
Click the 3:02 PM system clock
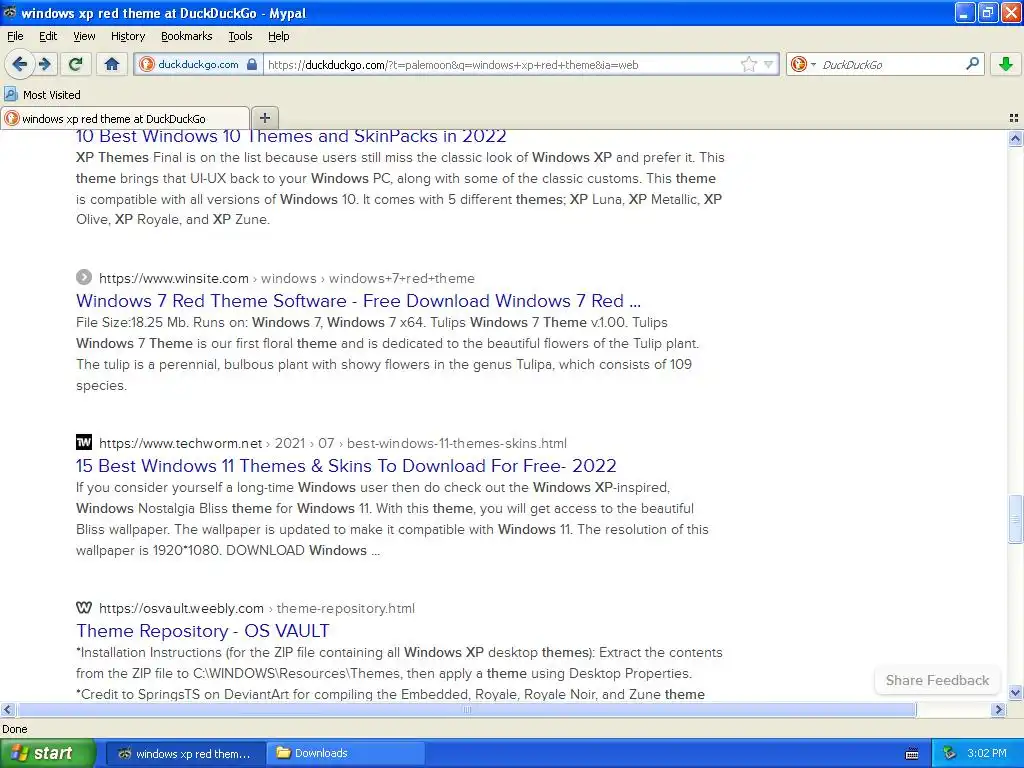tap(987, 754)
